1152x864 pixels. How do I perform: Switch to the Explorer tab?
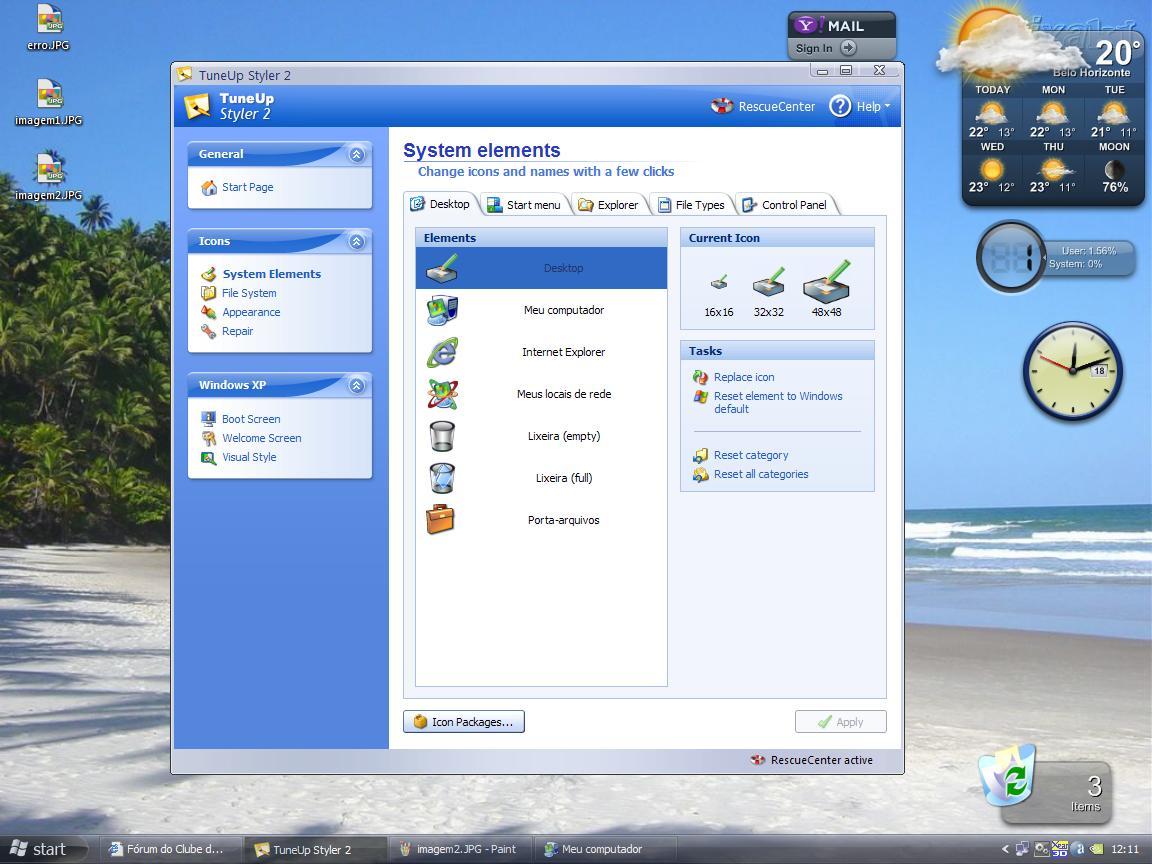point(608,205)
